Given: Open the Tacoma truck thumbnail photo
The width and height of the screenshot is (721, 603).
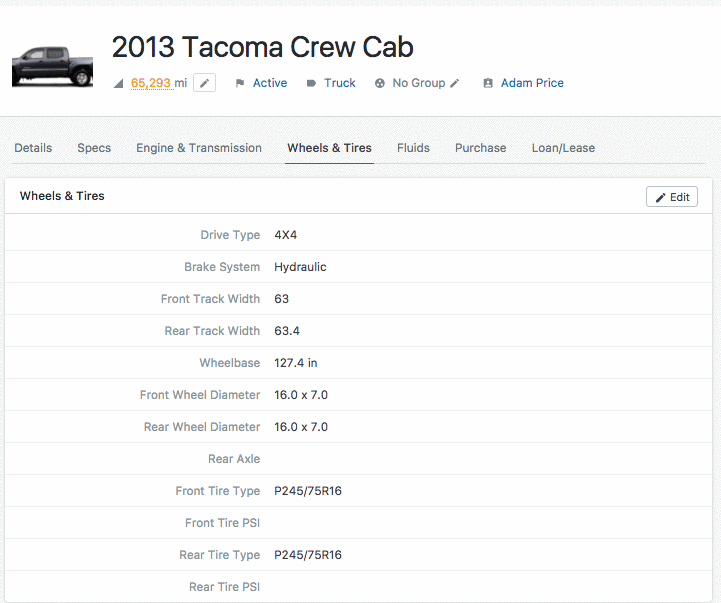Looking at the screenshot, I should (x=52, y=66).
